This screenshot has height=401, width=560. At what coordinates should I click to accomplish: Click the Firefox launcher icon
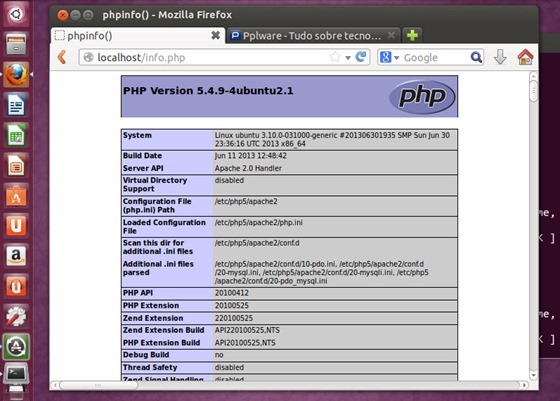[16, 74]
